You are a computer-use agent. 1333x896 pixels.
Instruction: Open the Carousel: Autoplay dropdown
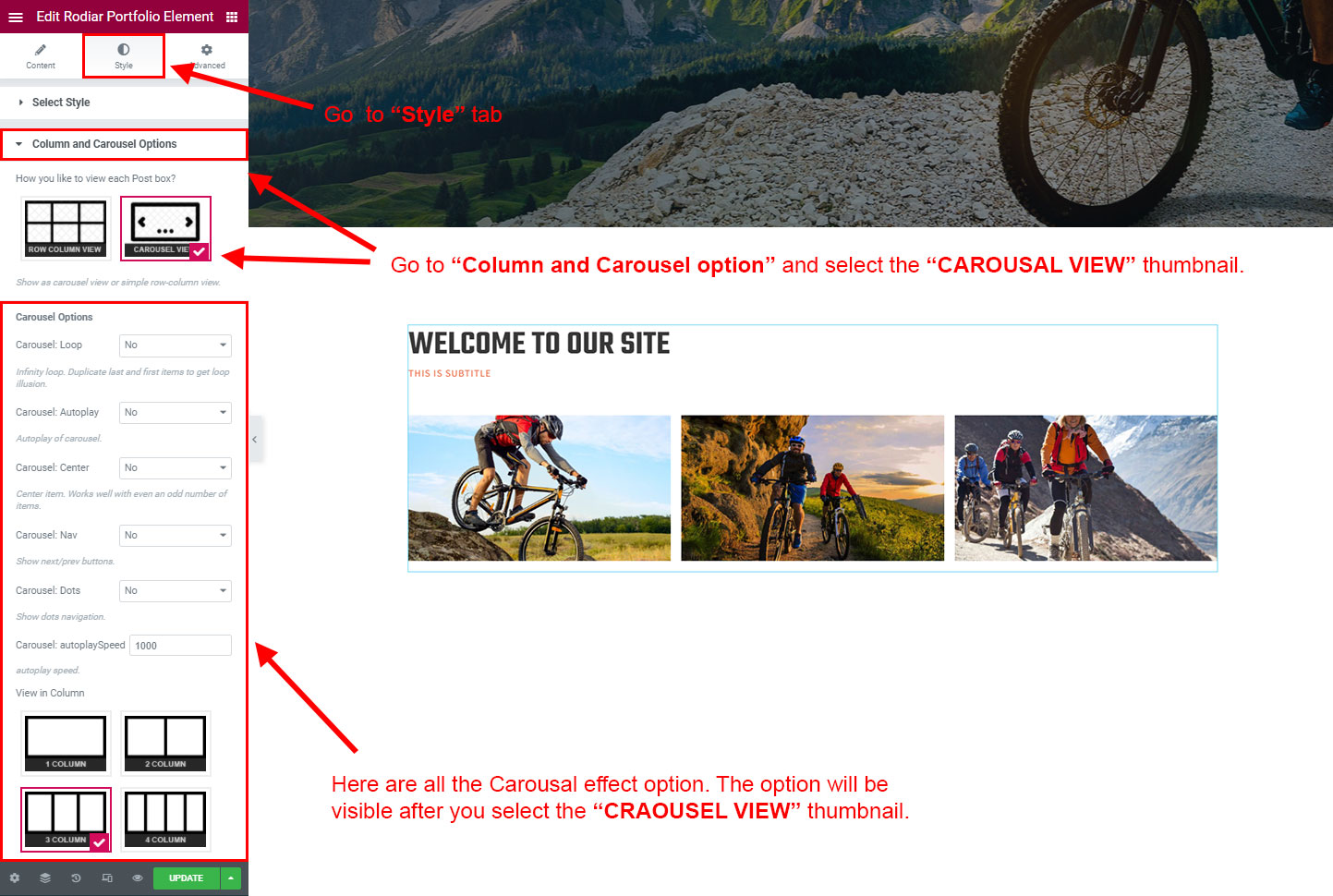click(176, 413)
